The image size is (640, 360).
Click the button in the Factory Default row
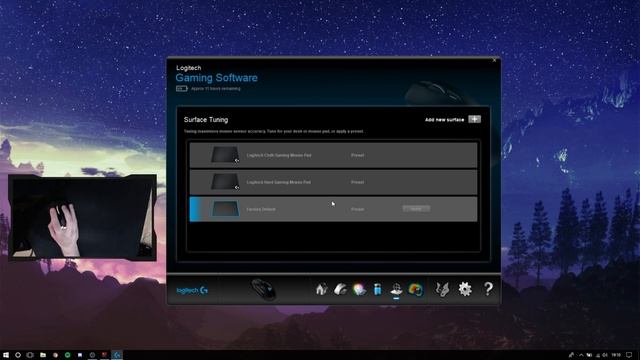(x=416, y=209)
